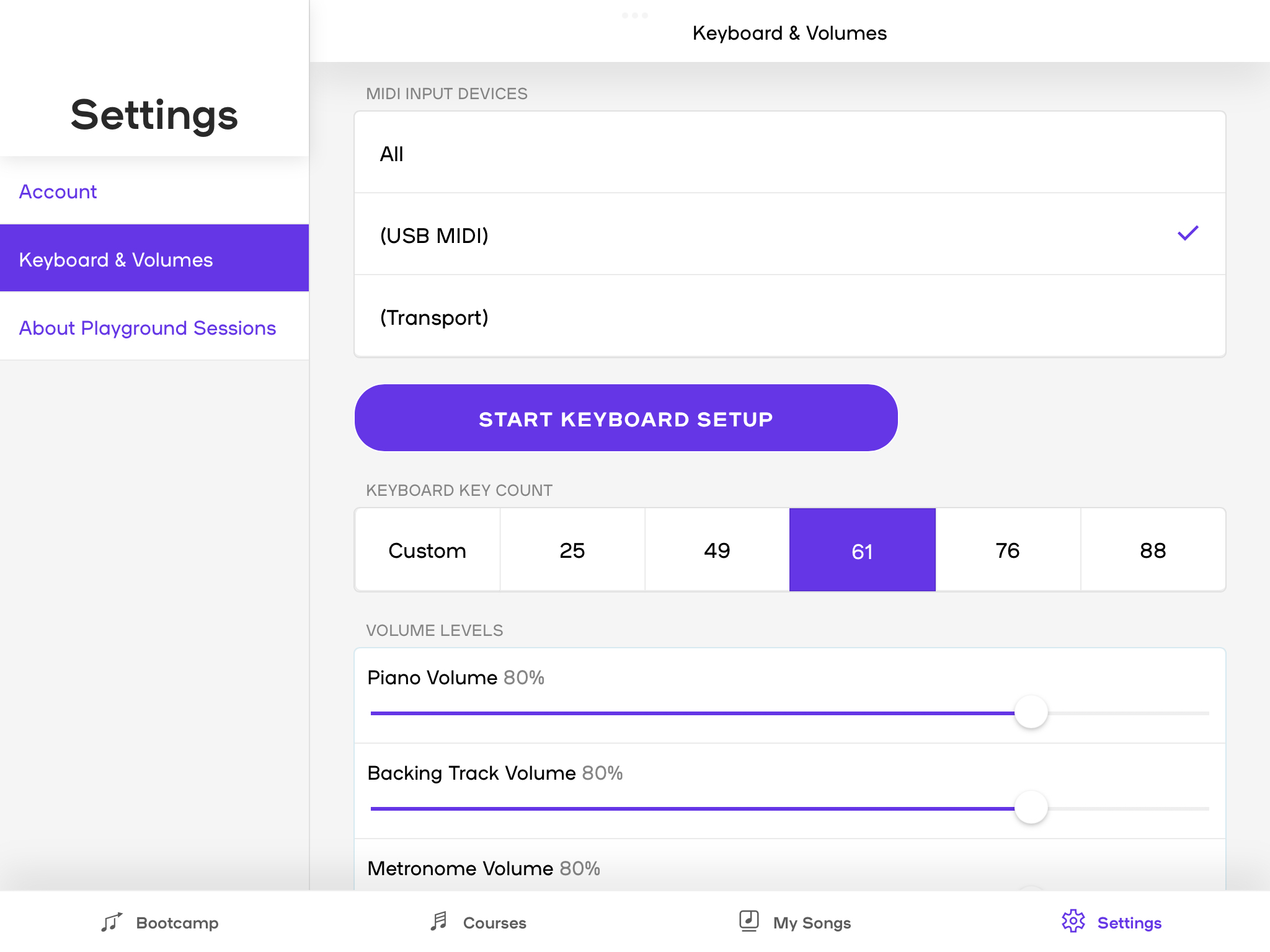This screenshot has width=1270, height=952.
Task: Click the Courses sheet music icon
Action: click(439, 922)
